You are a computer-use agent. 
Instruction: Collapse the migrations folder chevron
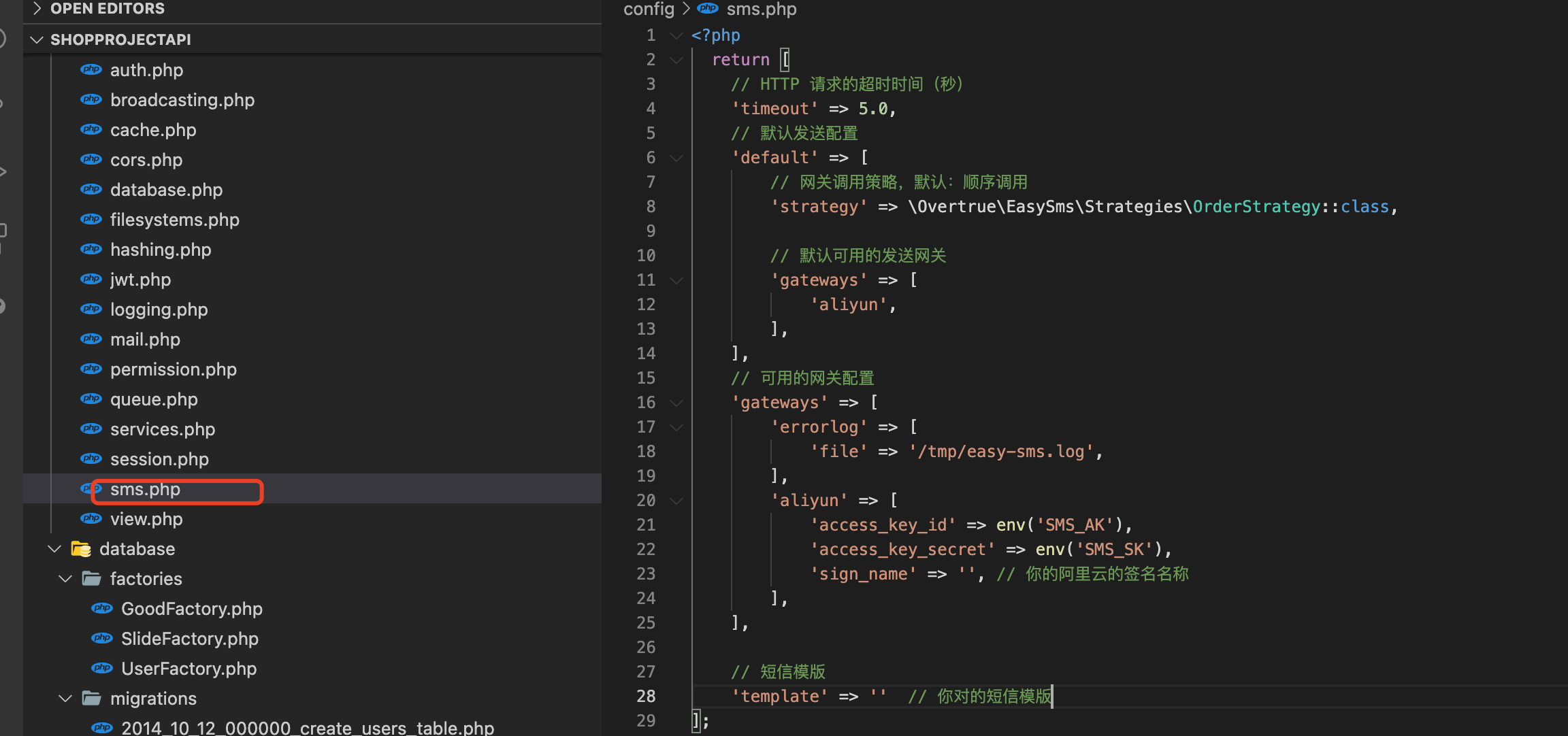point(66,698)
